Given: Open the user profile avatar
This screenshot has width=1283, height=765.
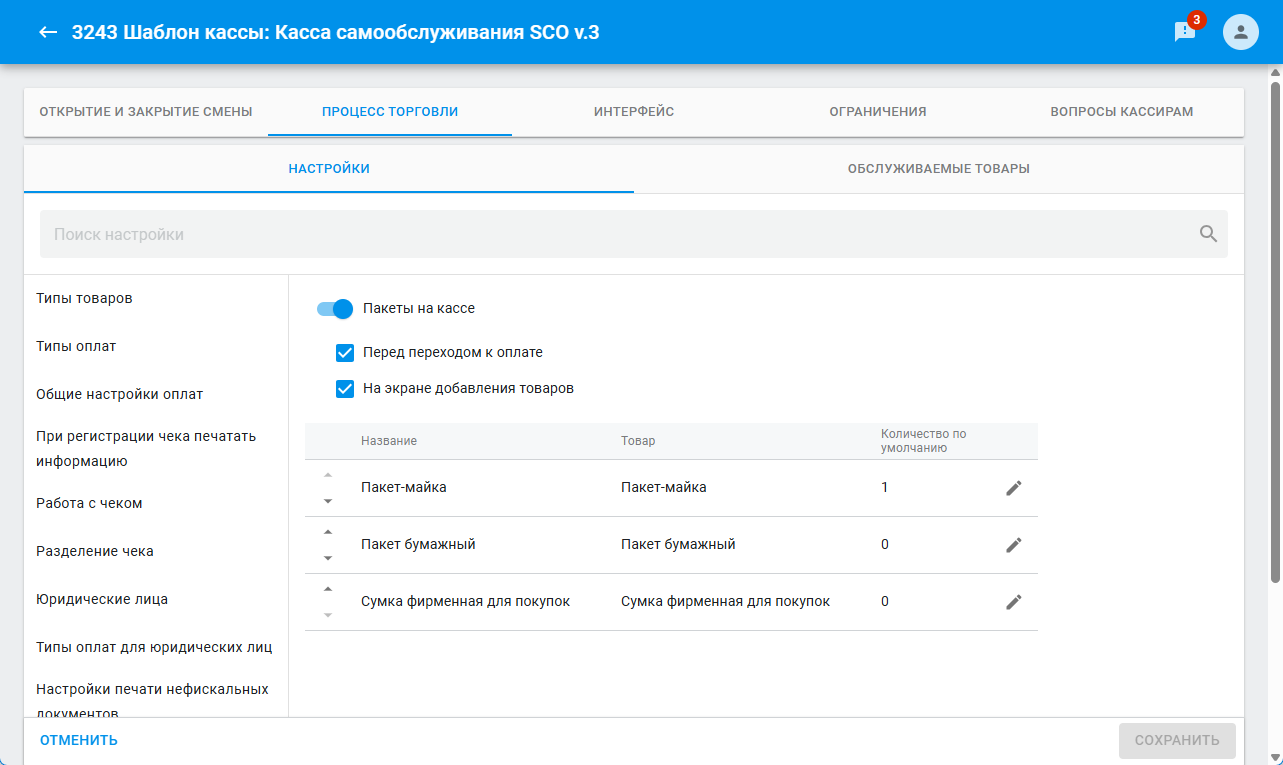Looking at the screenshot, I should coord(1241,32).
